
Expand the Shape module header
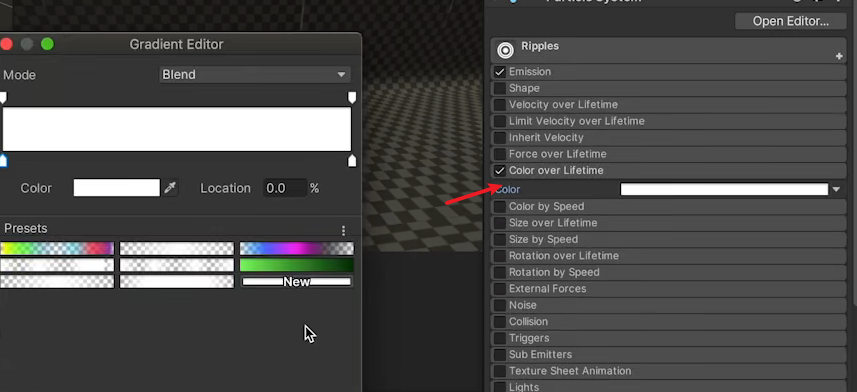coord(668,88)
